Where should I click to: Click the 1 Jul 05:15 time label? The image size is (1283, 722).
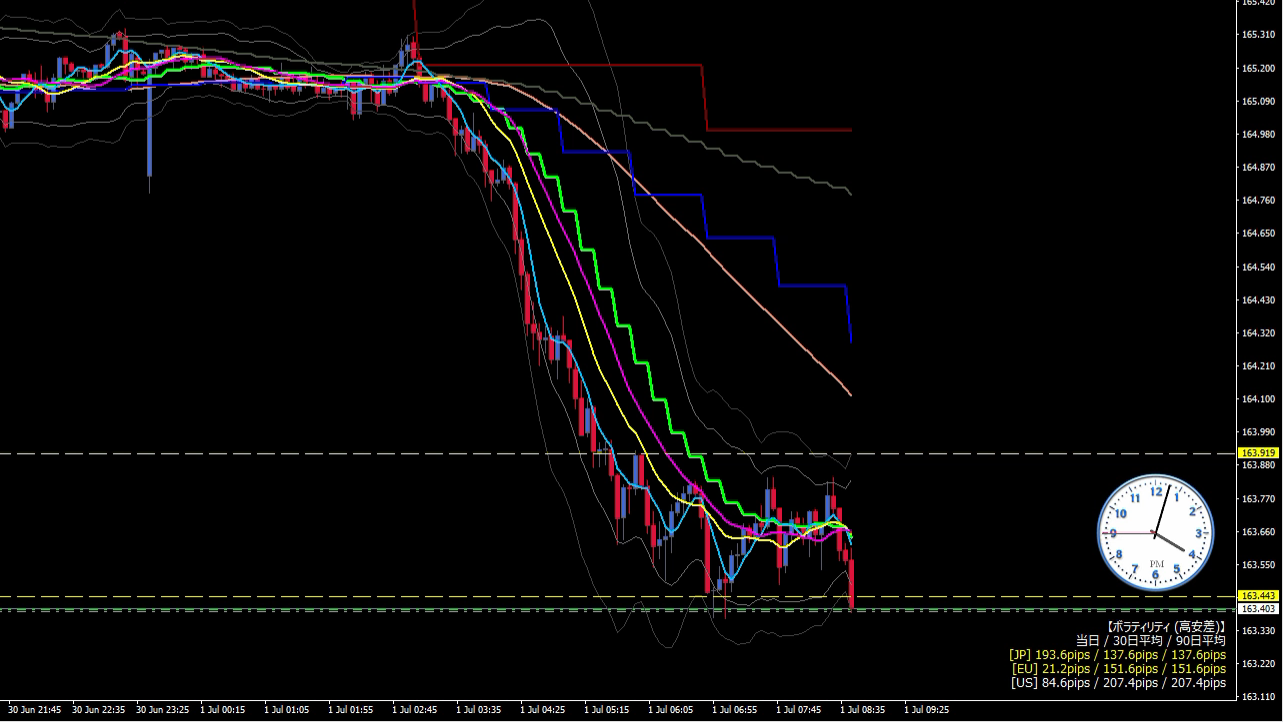coord(607,709)
